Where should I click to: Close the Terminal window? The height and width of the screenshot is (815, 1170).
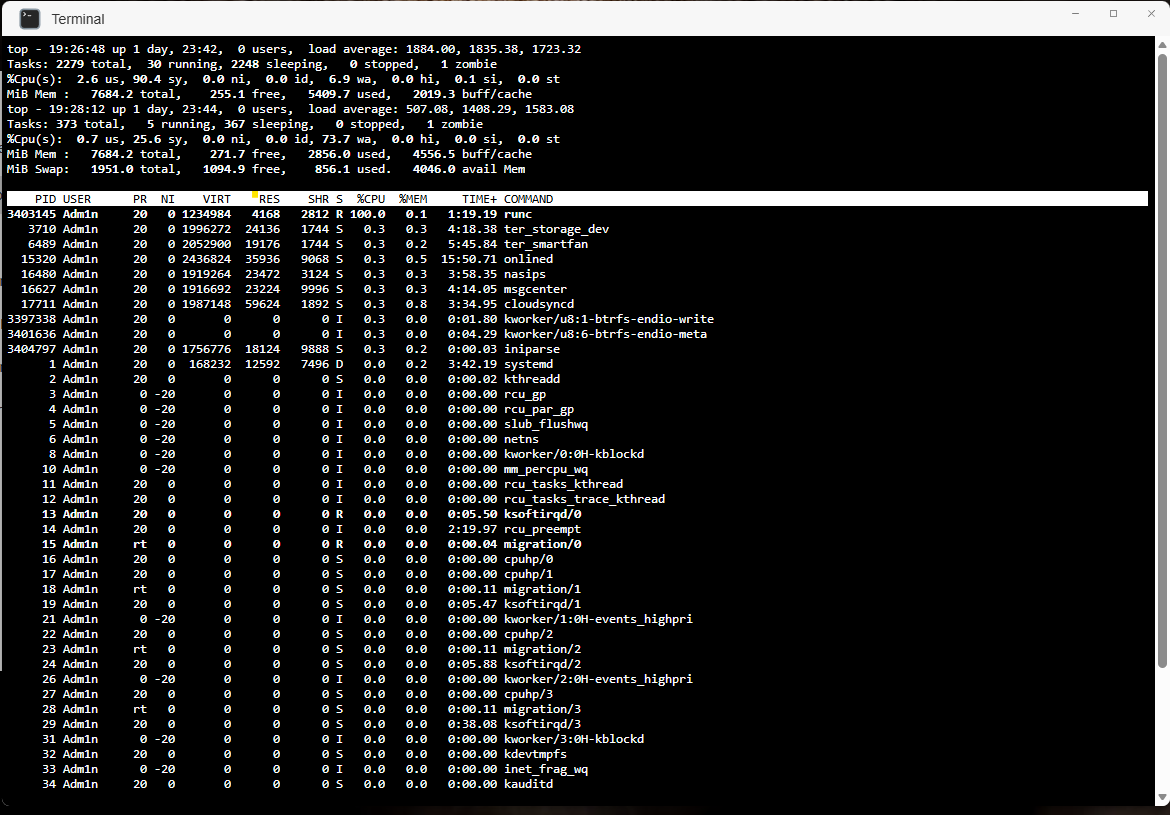tap(1151, 13)
